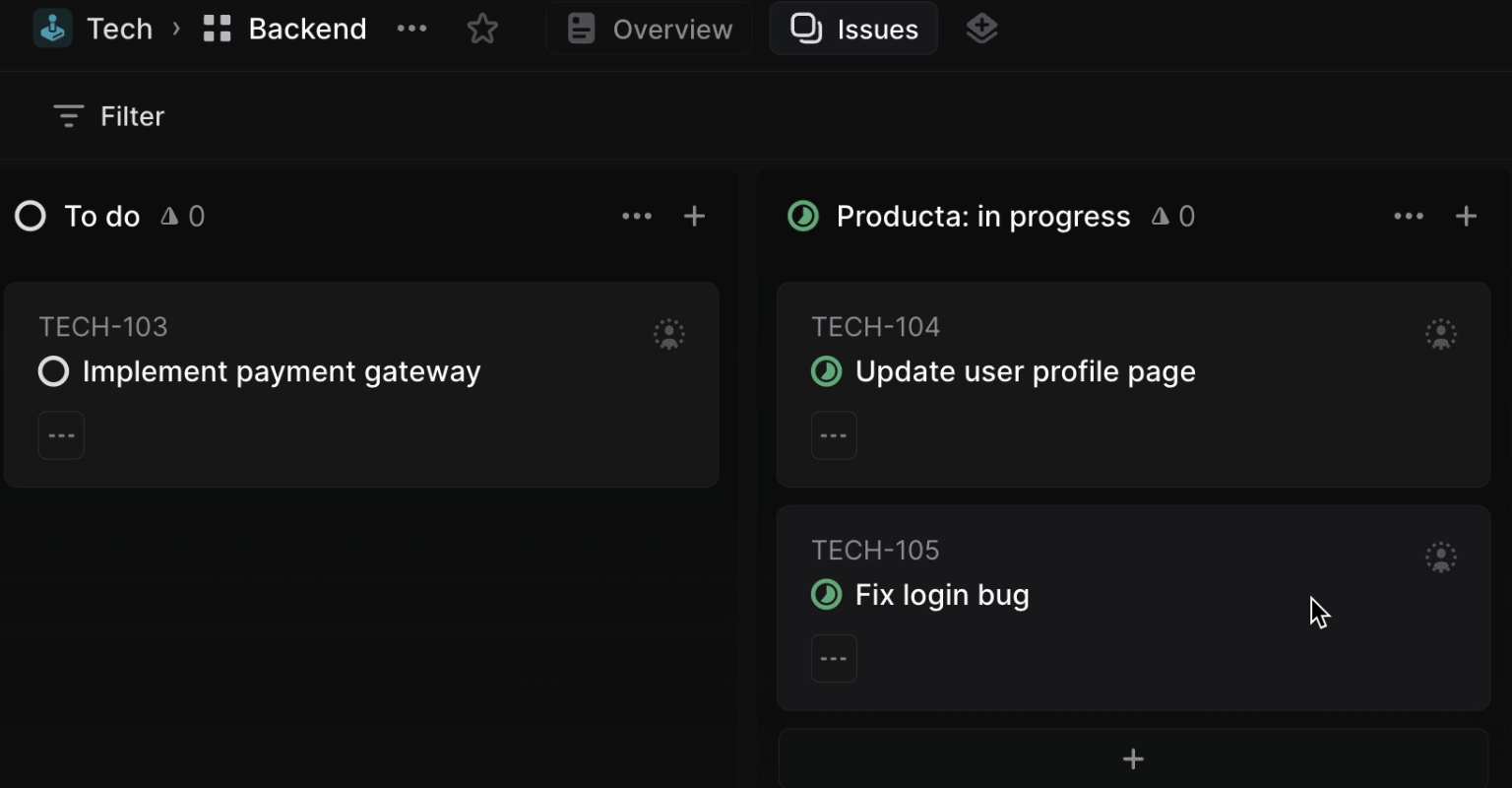
Task: Open the stacked layers view icon
Action: pyautogui.click(x=981, y=30)
